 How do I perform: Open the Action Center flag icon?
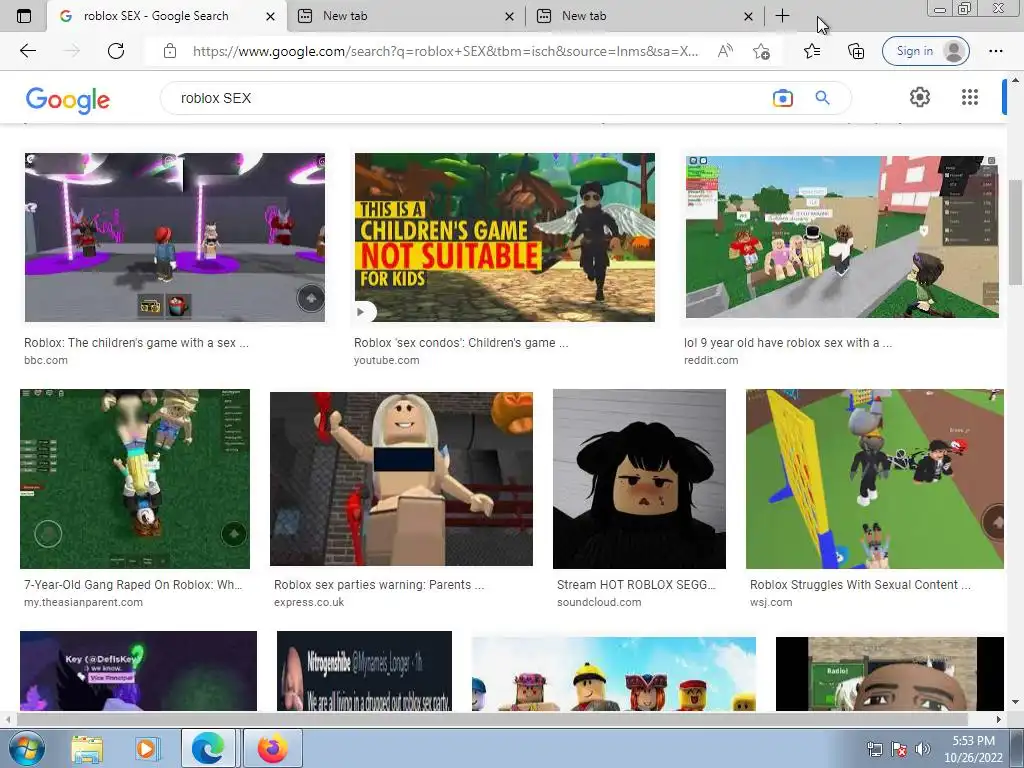(x=899, y=749)
